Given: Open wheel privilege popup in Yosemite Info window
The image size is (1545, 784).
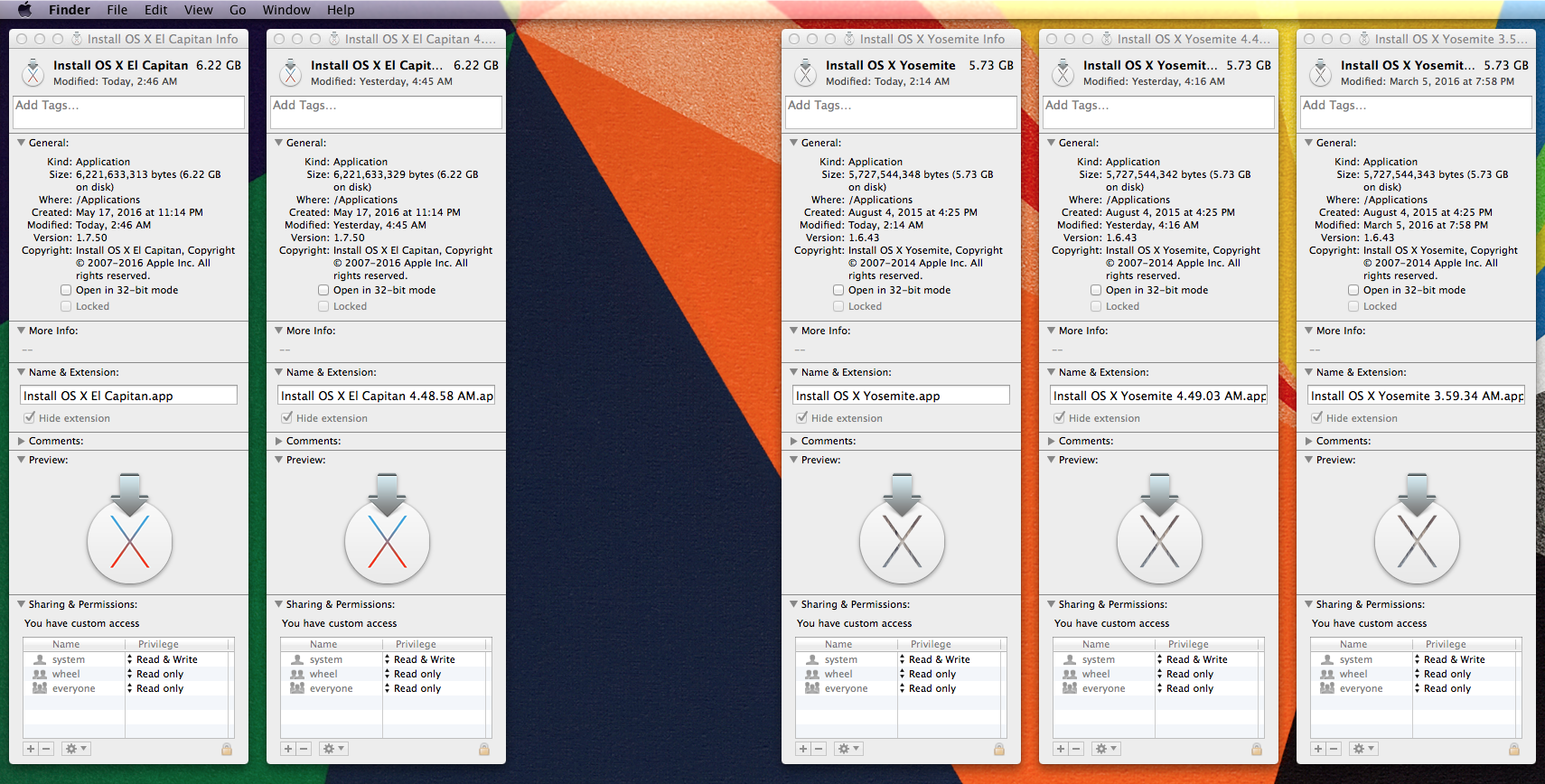Looking at the screenshot, I should pos(949,674).
